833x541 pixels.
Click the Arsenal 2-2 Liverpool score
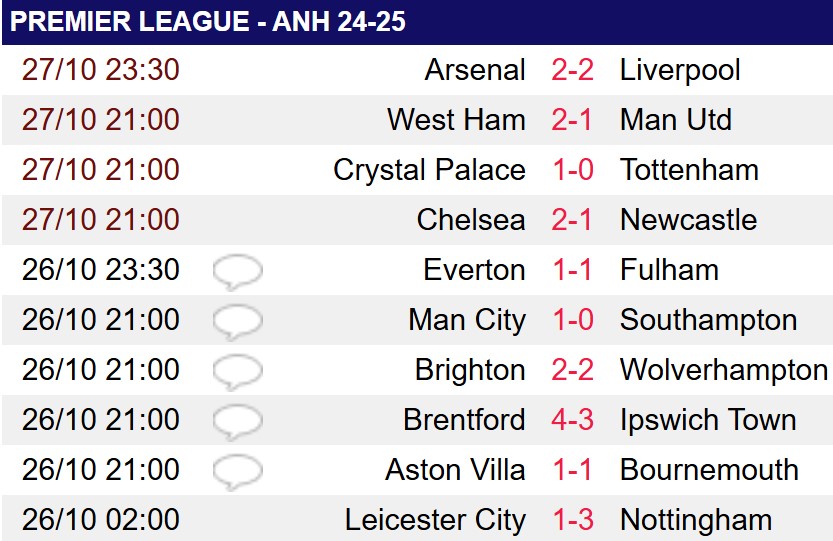coord(572,70)
